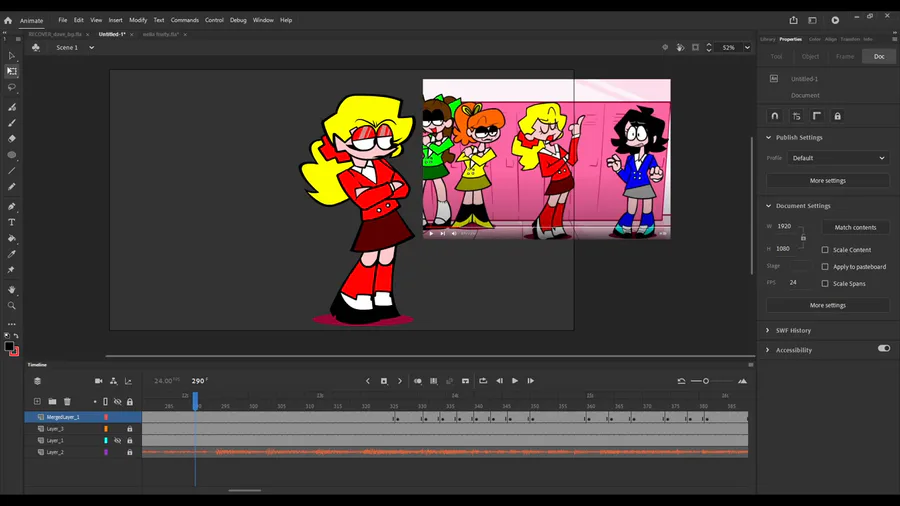Toggle Lock All Layers padlock header
The image size is (900, 506).
[130, 402]
